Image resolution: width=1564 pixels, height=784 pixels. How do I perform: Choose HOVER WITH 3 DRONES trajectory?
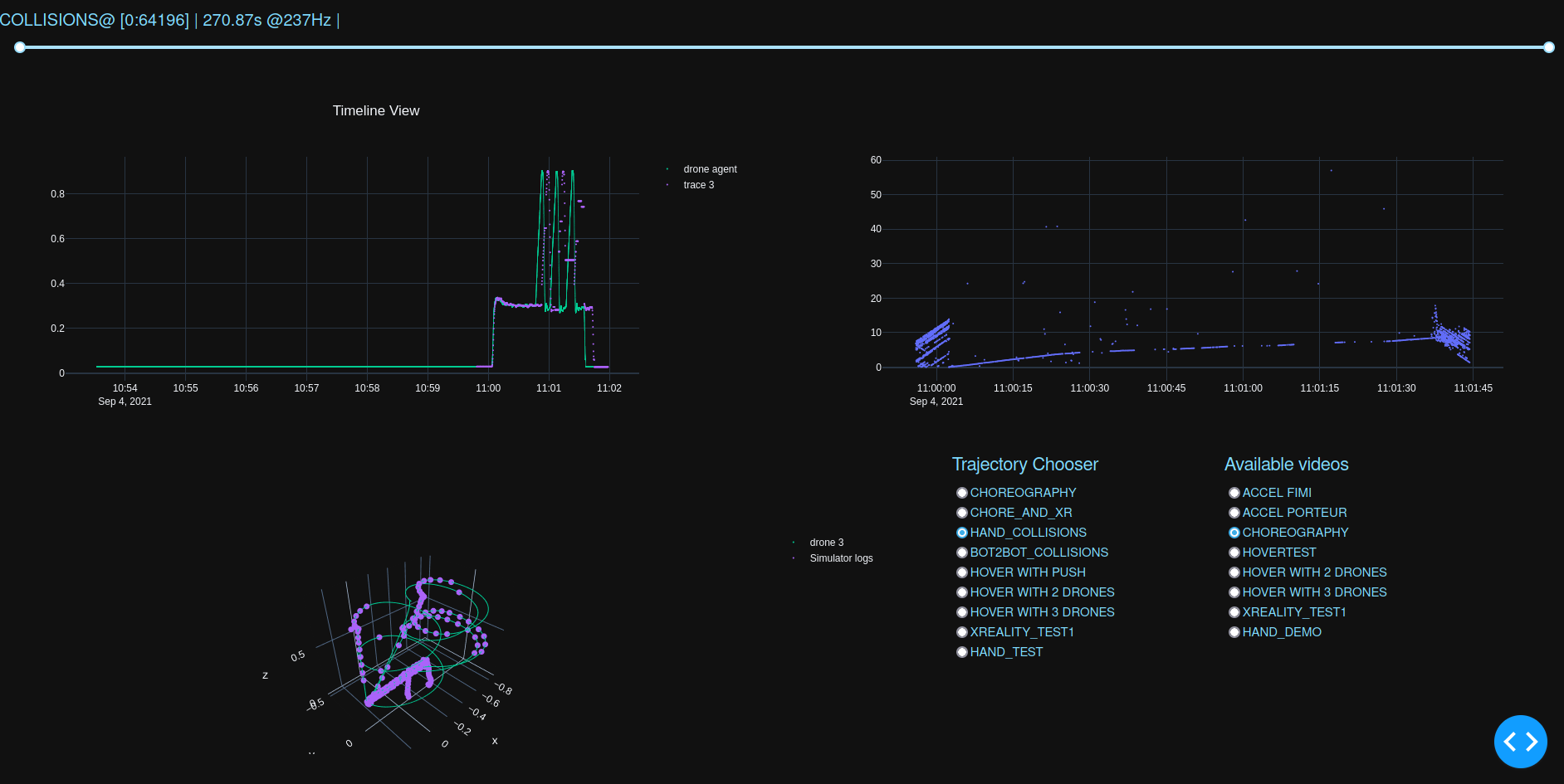pos(962,611)
